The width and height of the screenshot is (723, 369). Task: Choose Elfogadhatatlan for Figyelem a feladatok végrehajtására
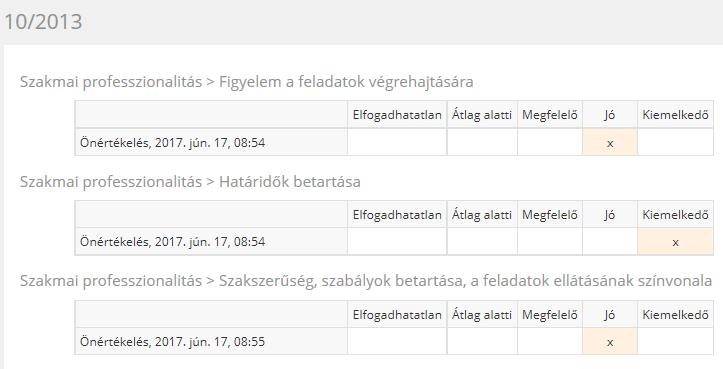pos(397,143)
